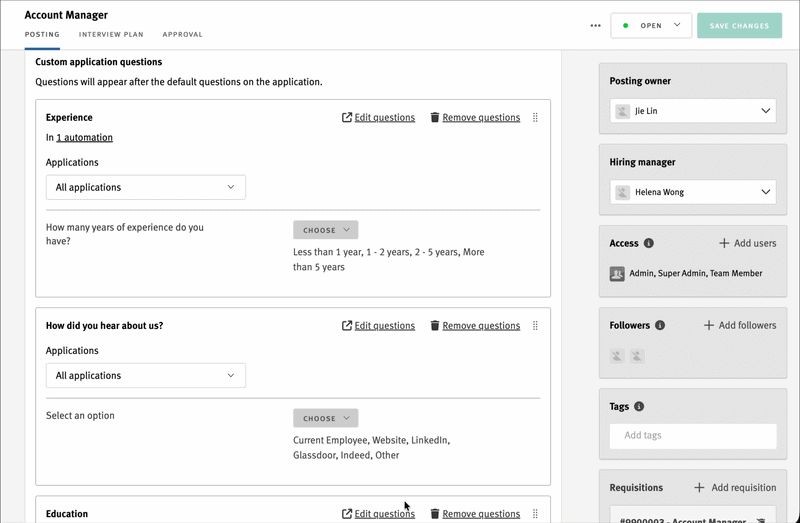Image resolution: width=800 pixels, height=523 pixels.
Task: Expand Hiring manager Helena Wong dropdown
Action: pos(692,192)
